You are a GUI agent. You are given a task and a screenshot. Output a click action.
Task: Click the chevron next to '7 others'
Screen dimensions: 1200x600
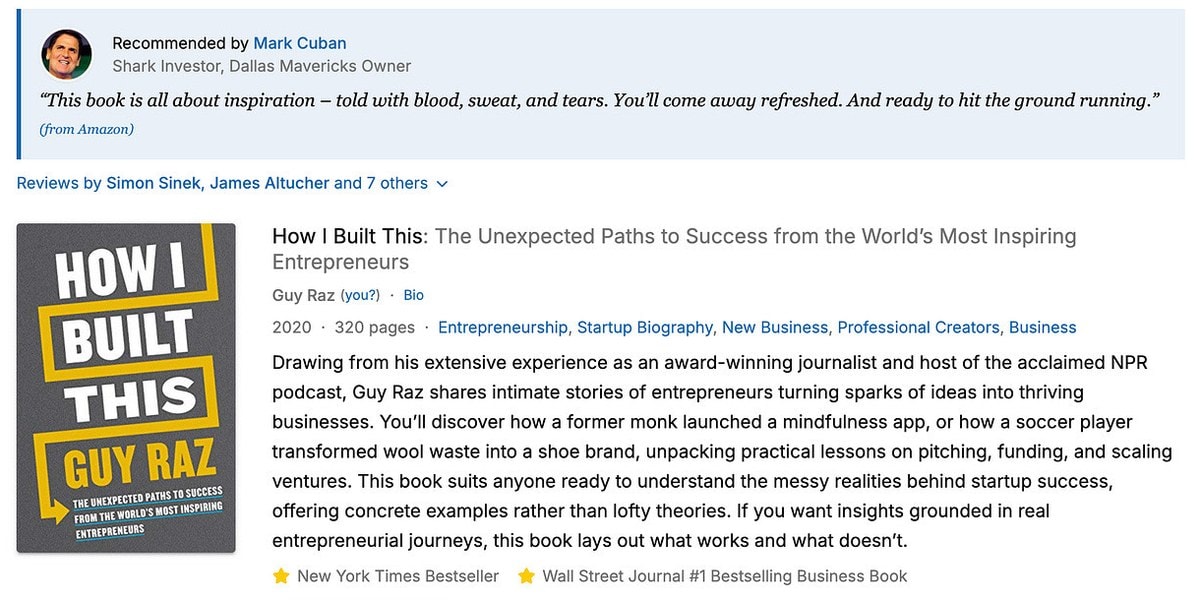[x=442, y=184]
